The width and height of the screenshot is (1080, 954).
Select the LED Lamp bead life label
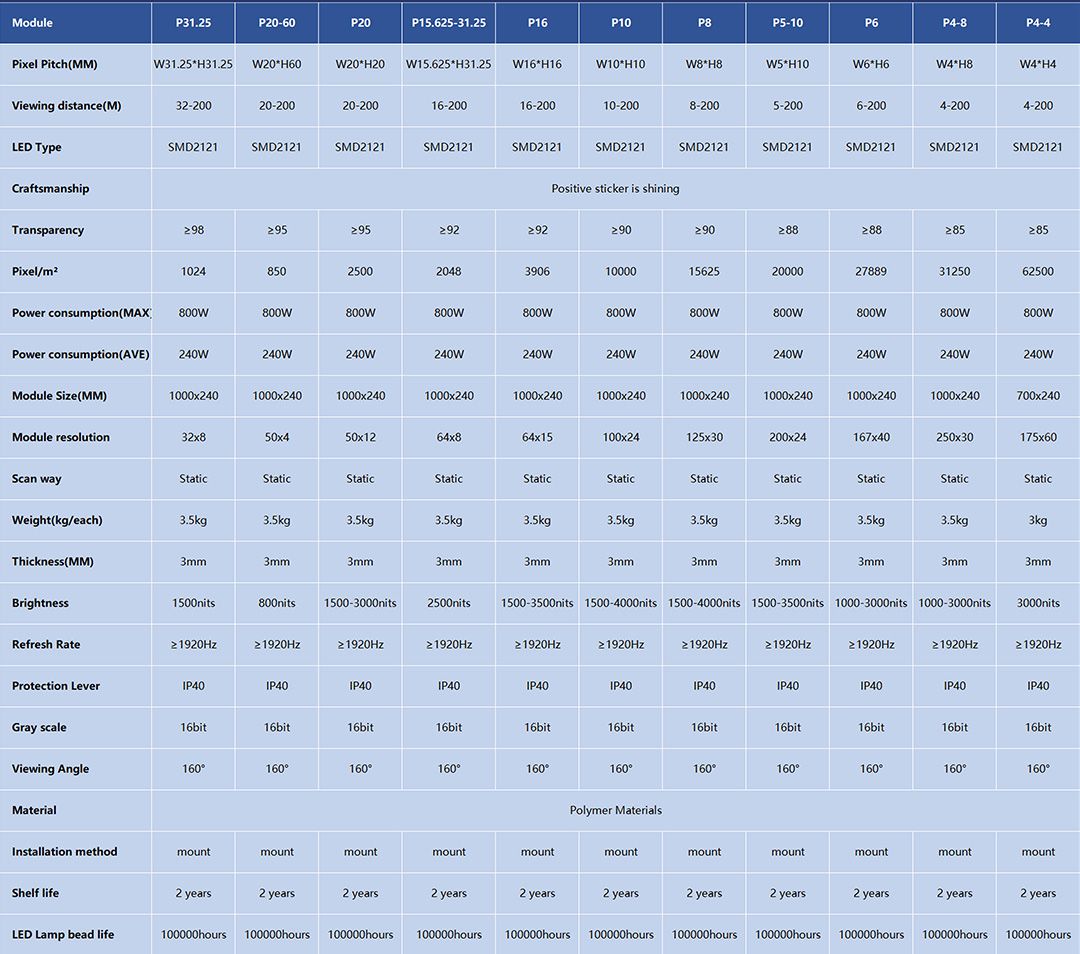tap(63, 934)
